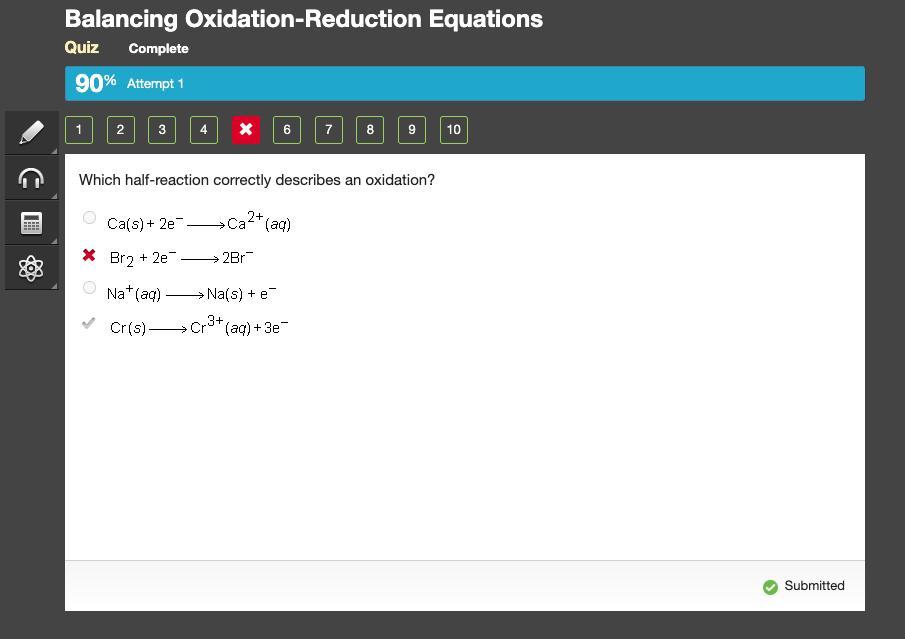Open the headphones audio tool

point(31,178)
